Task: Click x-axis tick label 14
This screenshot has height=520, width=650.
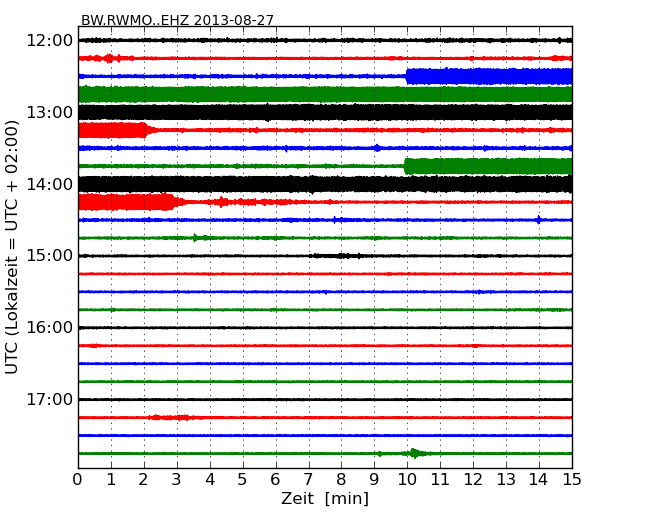Action: 539,480
